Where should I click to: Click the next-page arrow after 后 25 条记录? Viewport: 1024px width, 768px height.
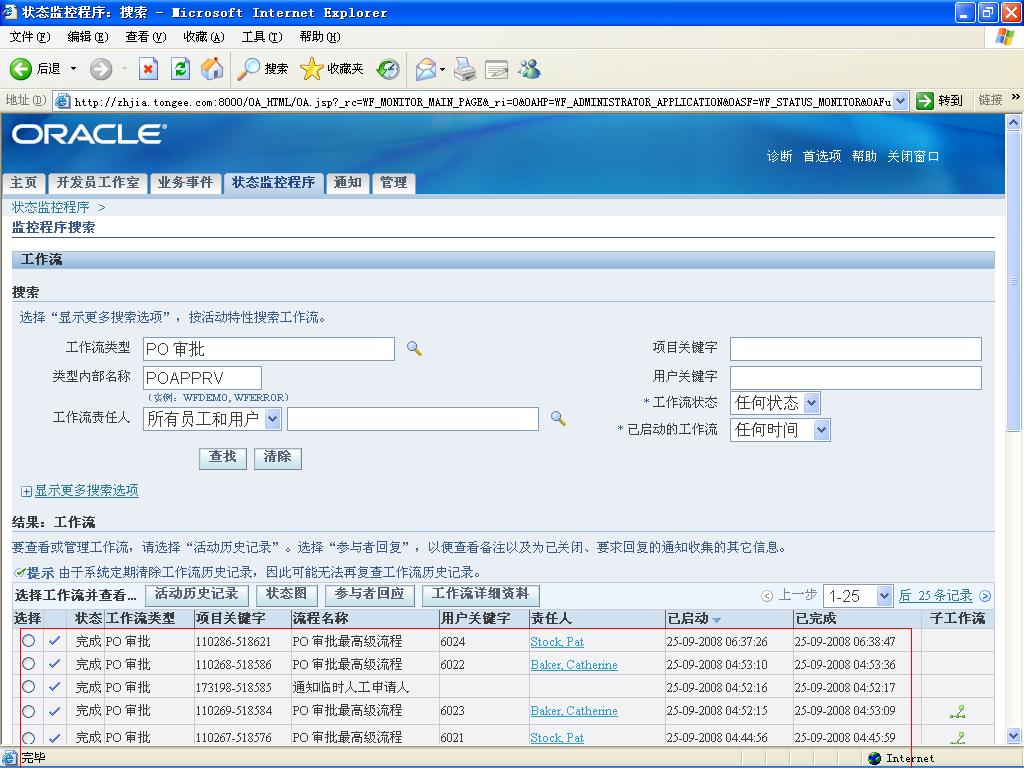[x=985, y=596]
